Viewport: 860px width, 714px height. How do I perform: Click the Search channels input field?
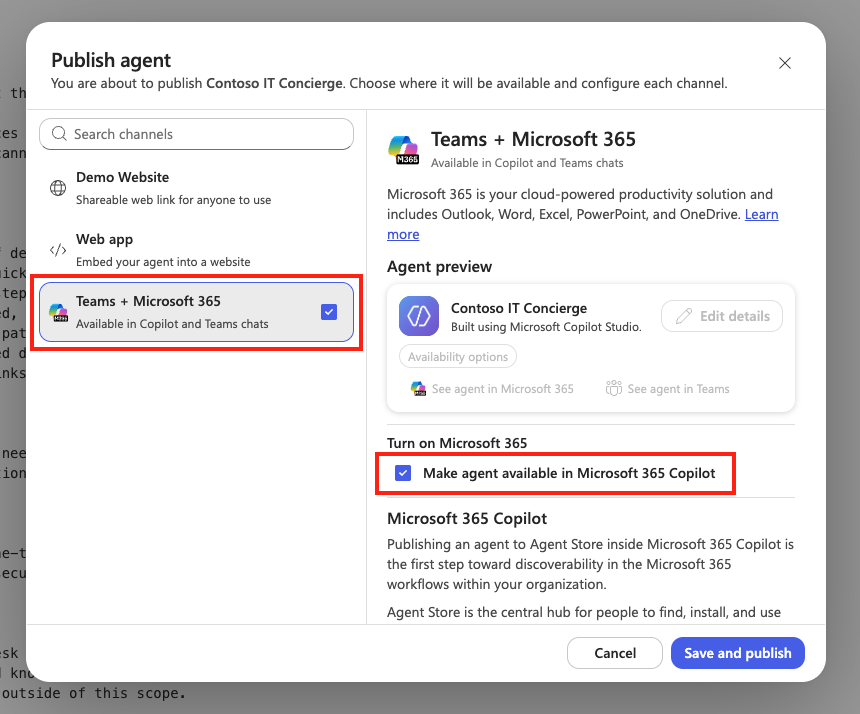pyautogui.click(x=196, y=134)
